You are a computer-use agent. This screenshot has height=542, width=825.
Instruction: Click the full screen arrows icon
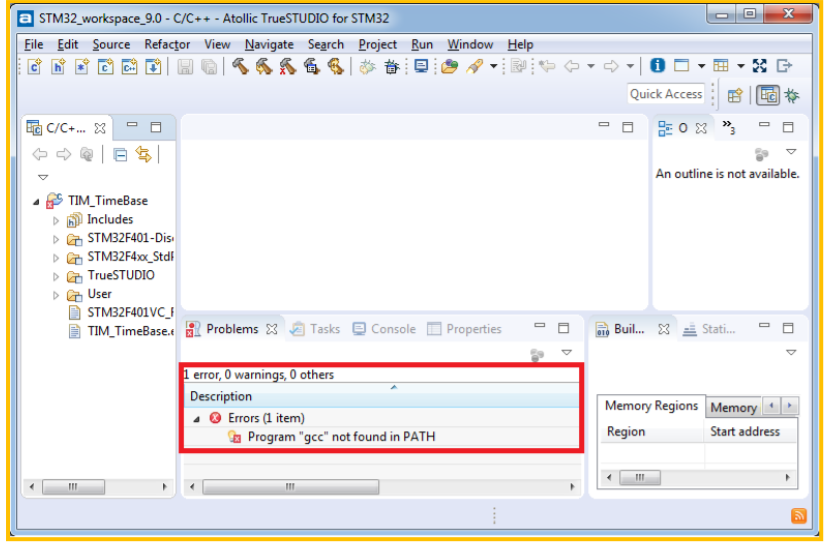(759, 66)
